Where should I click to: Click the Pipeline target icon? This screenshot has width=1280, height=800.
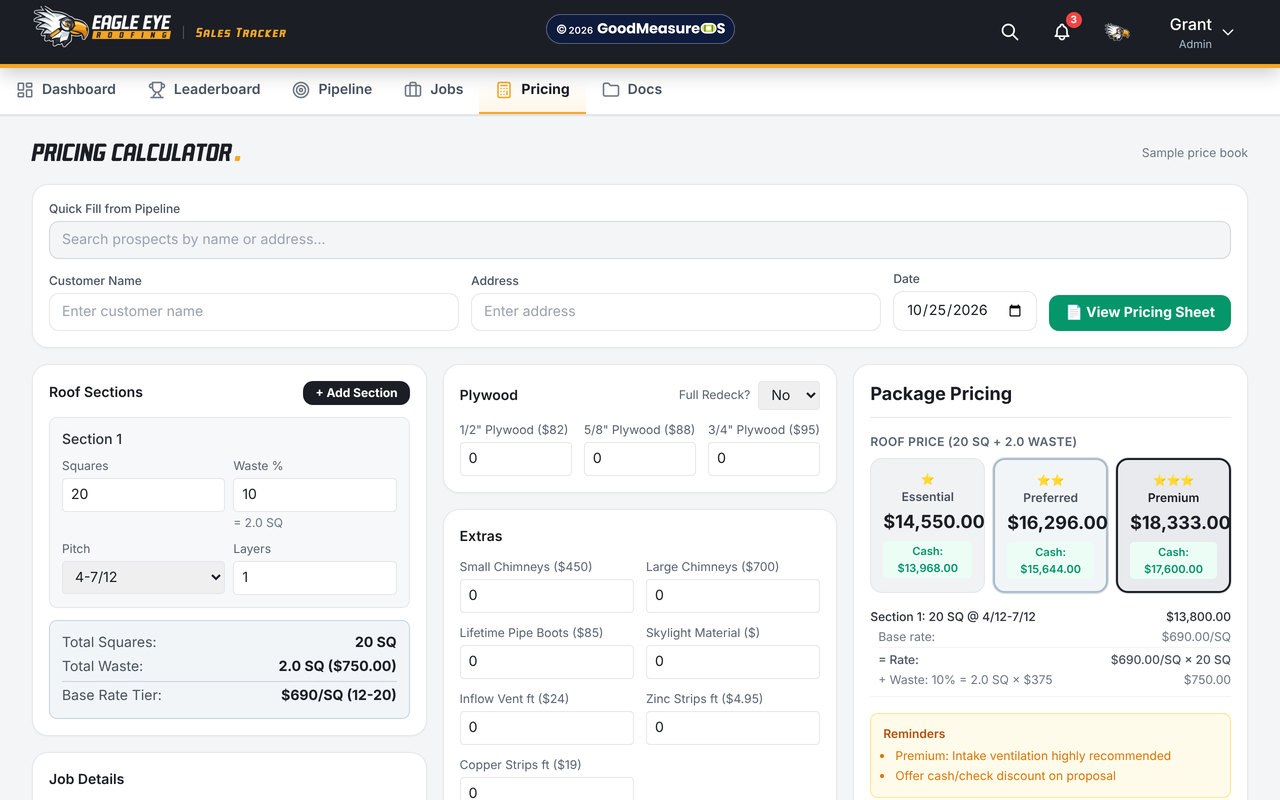pyautogui.click(x=301, y=90)
